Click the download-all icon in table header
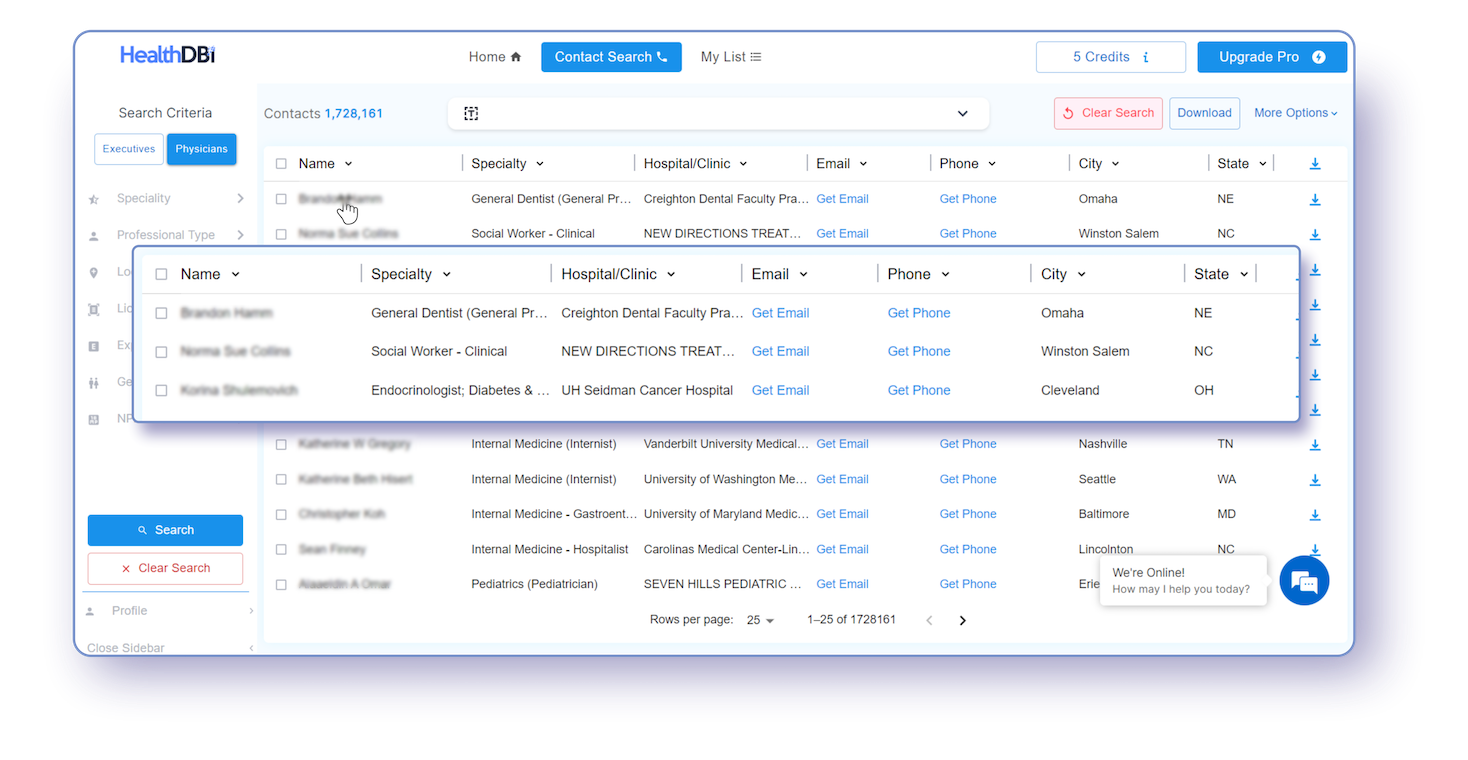The width and height of the screenshot is (1468, 760). click(x=1315, y=164)
